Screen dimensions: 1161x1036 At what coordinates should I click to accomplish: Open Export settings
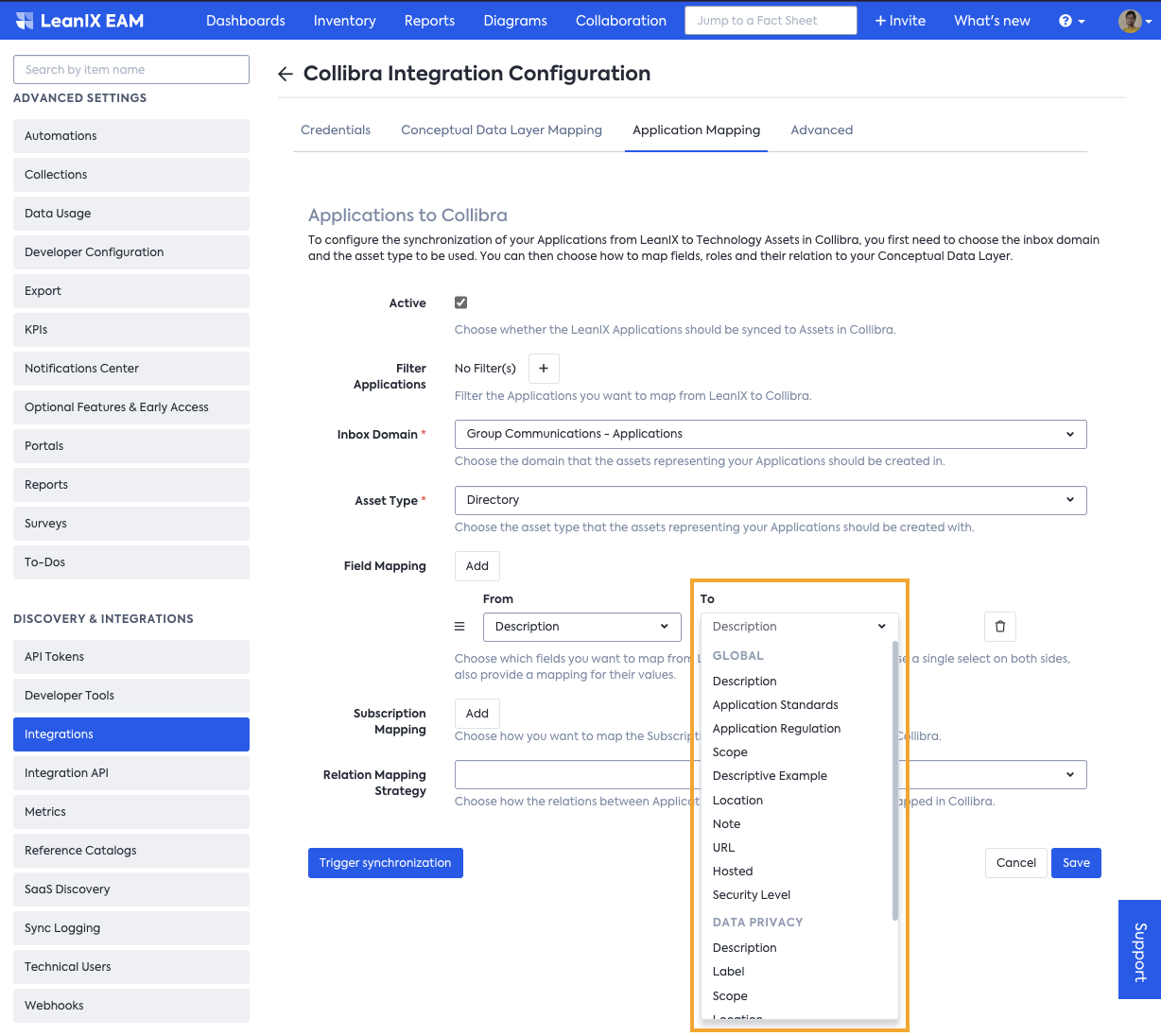131,291
